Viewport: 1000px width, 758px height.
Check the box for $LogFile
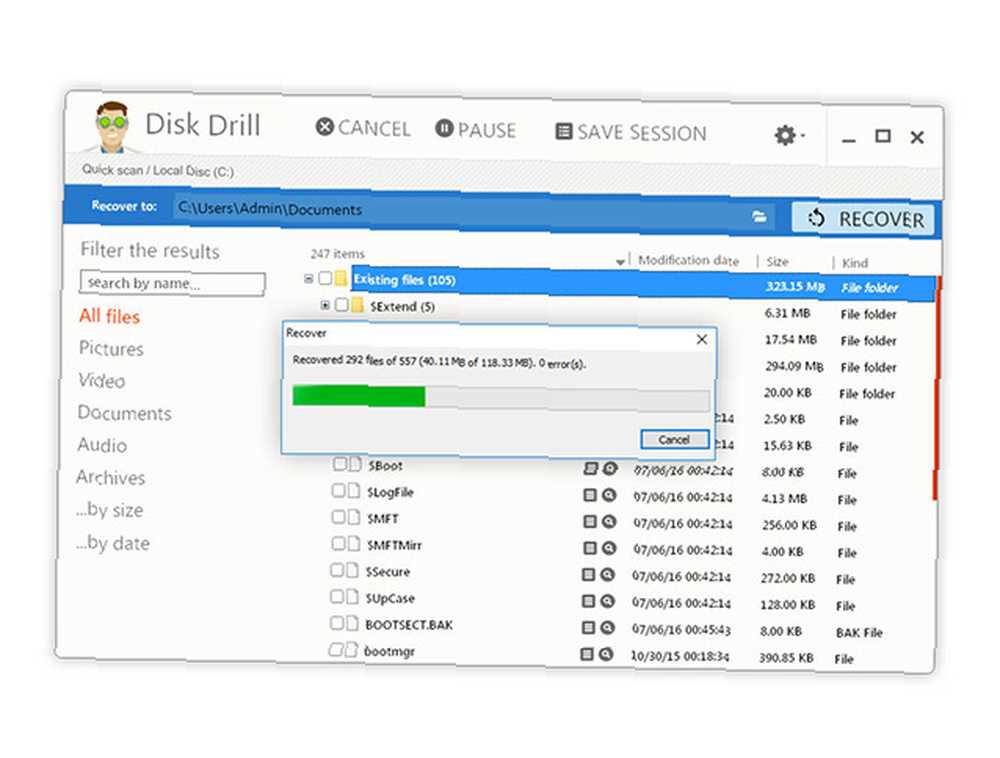coord(338,490)
